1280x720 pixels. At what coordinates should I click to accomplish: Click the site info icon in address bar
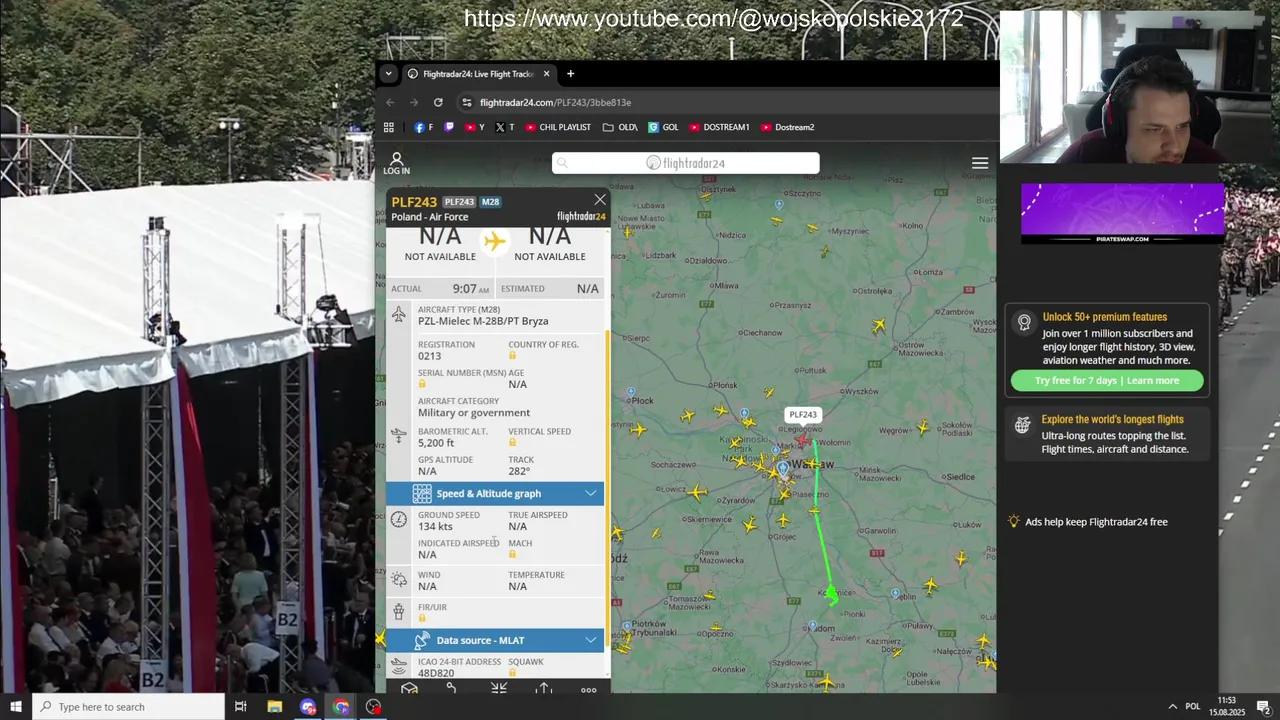(467, 102)
